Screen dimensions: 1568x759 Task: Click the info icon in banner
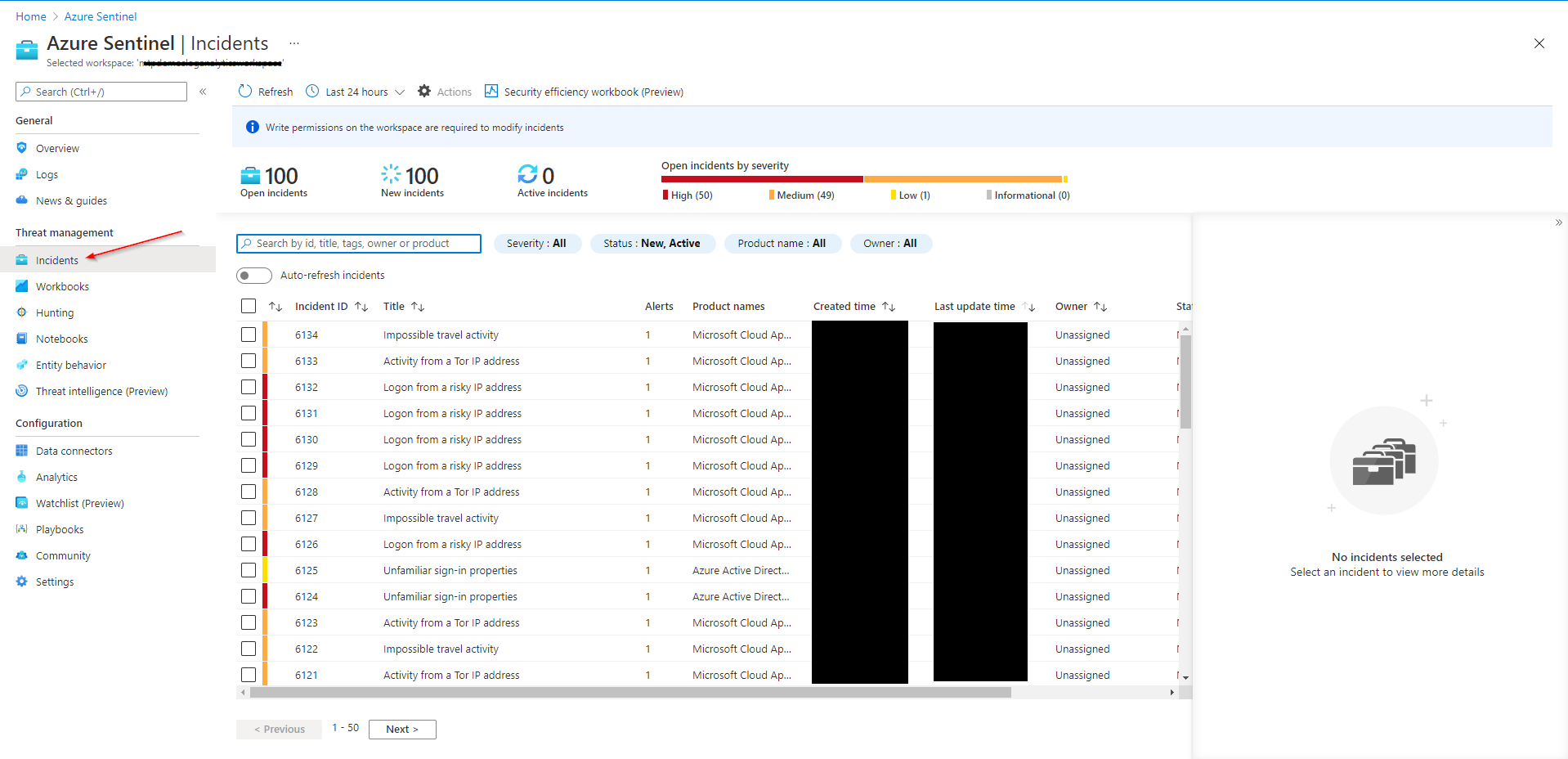pos(253,127)
